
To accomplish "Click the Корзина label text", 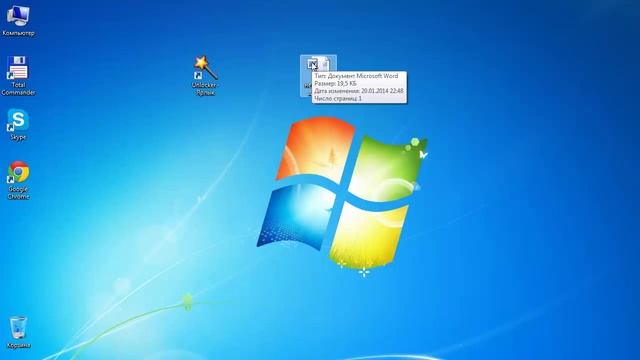I will [x=18, y=345].
